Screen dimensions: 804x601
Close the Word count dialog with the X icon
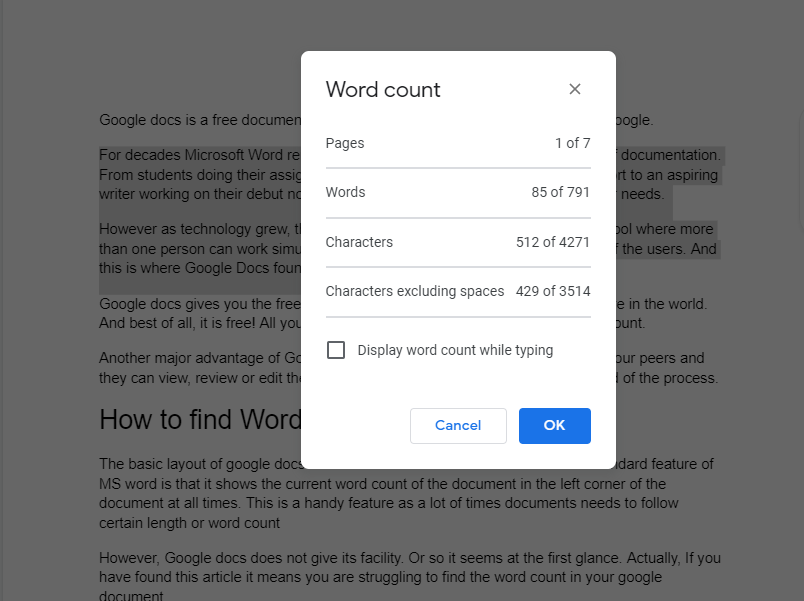575,89
